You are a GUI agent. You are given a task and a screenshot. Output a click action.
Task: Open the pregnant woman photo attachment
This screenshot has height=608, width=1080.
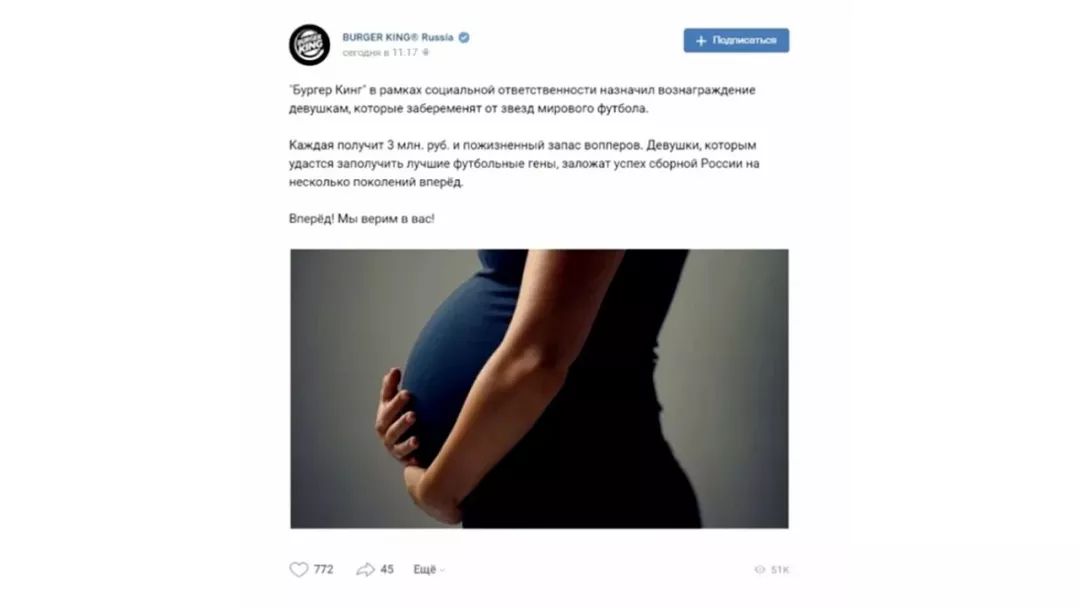[x=539, y=389]
